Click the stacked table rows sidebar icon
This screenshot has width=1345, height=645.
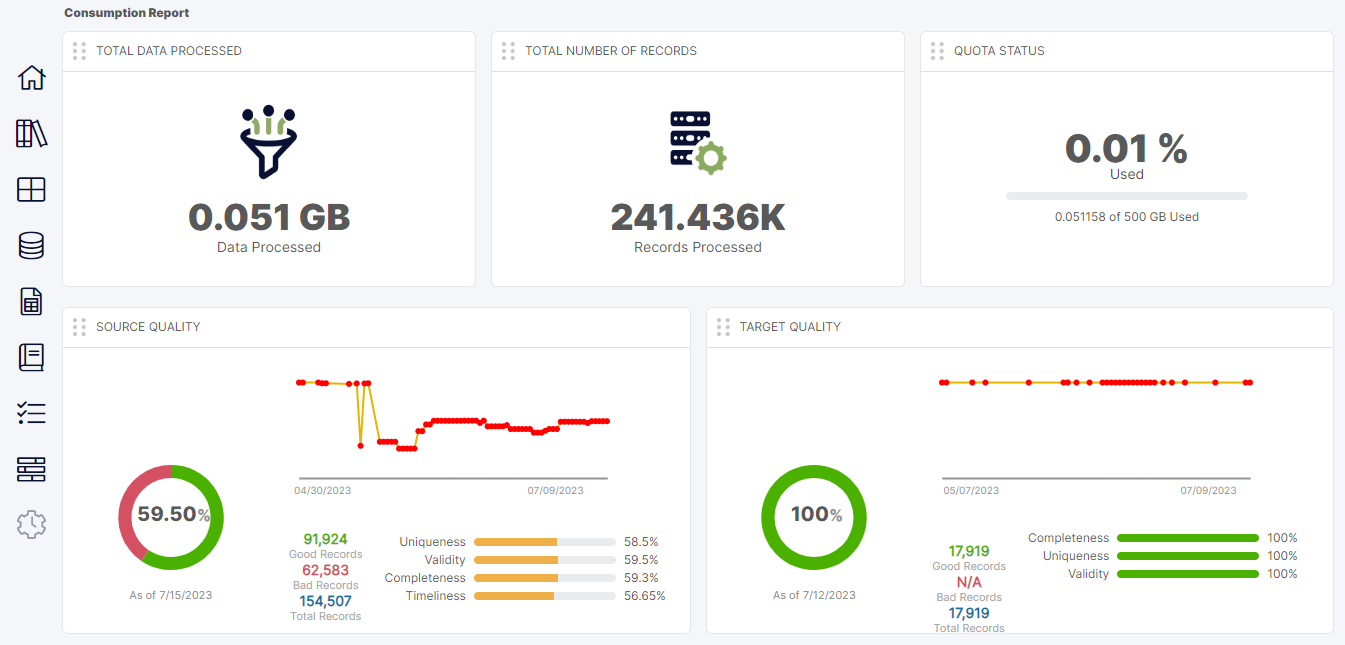[32, 469]
